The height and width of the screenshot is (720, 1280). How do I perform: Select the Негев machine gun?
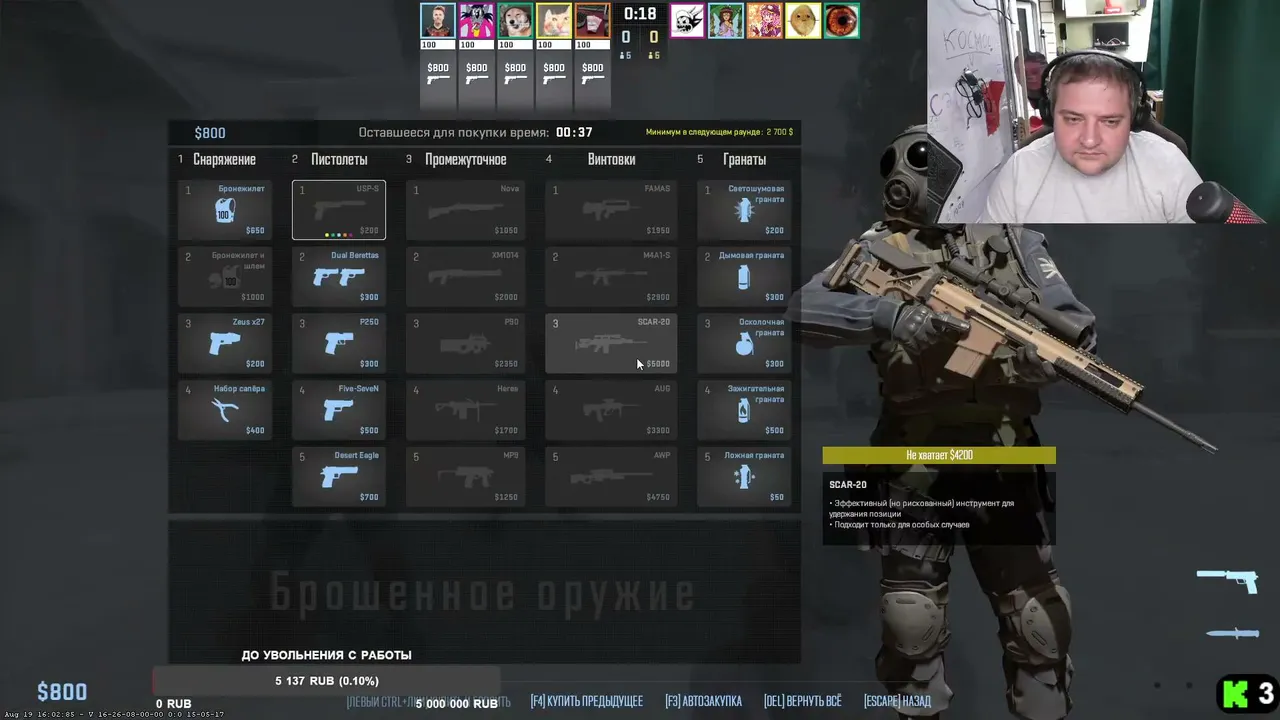click(465, 410)
